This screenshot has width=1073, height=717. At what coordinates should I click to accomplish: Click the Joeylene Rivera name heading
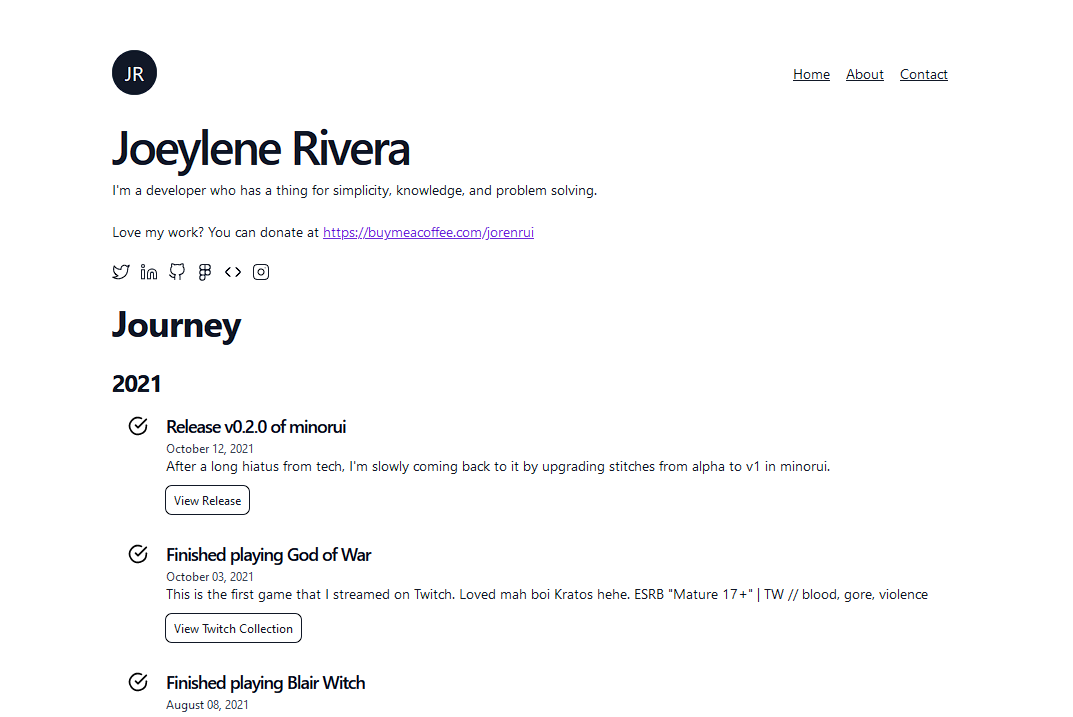click(260, 148)
